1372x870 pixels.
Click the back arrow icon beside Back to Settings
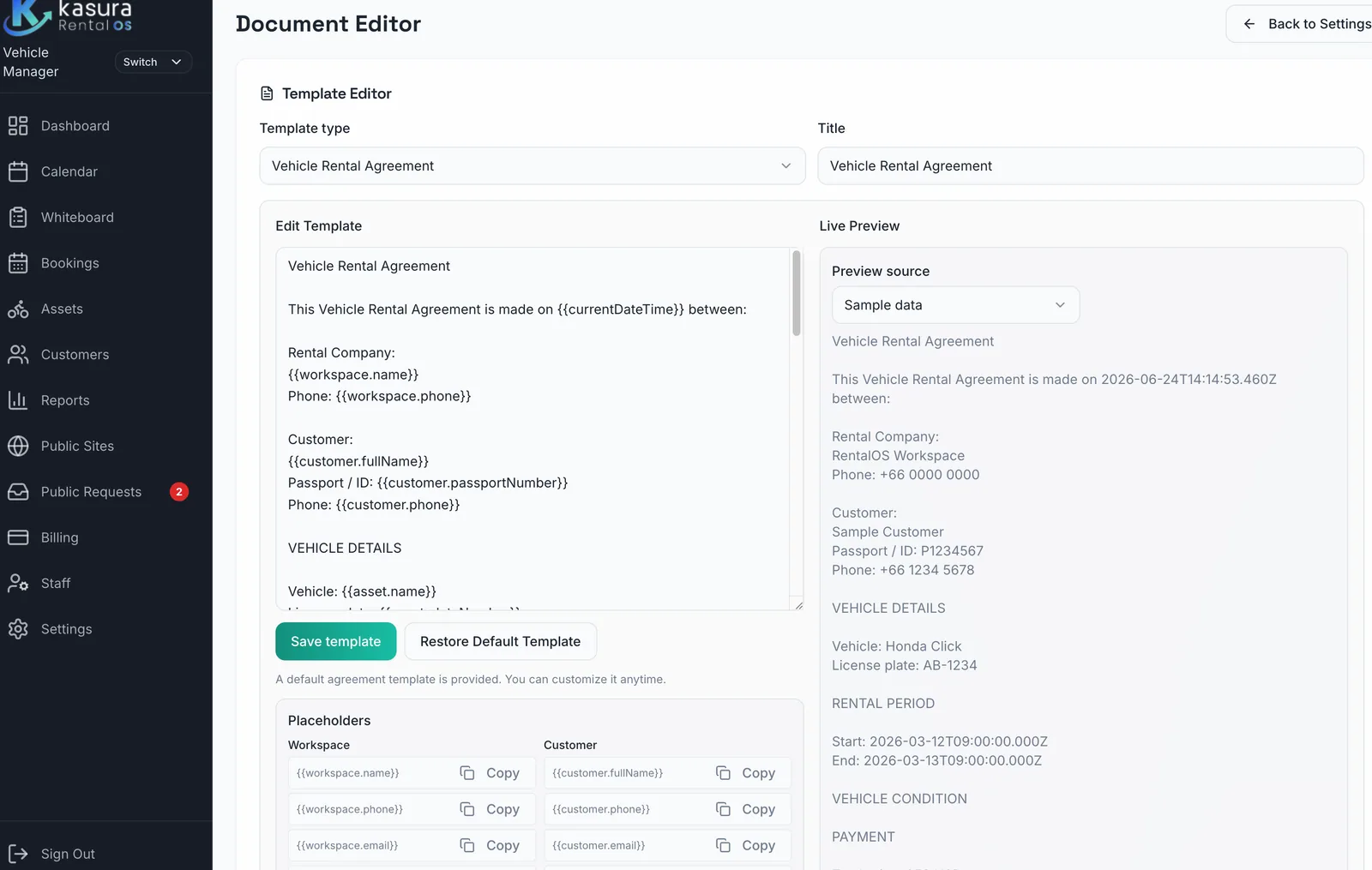pos(1249,24)
